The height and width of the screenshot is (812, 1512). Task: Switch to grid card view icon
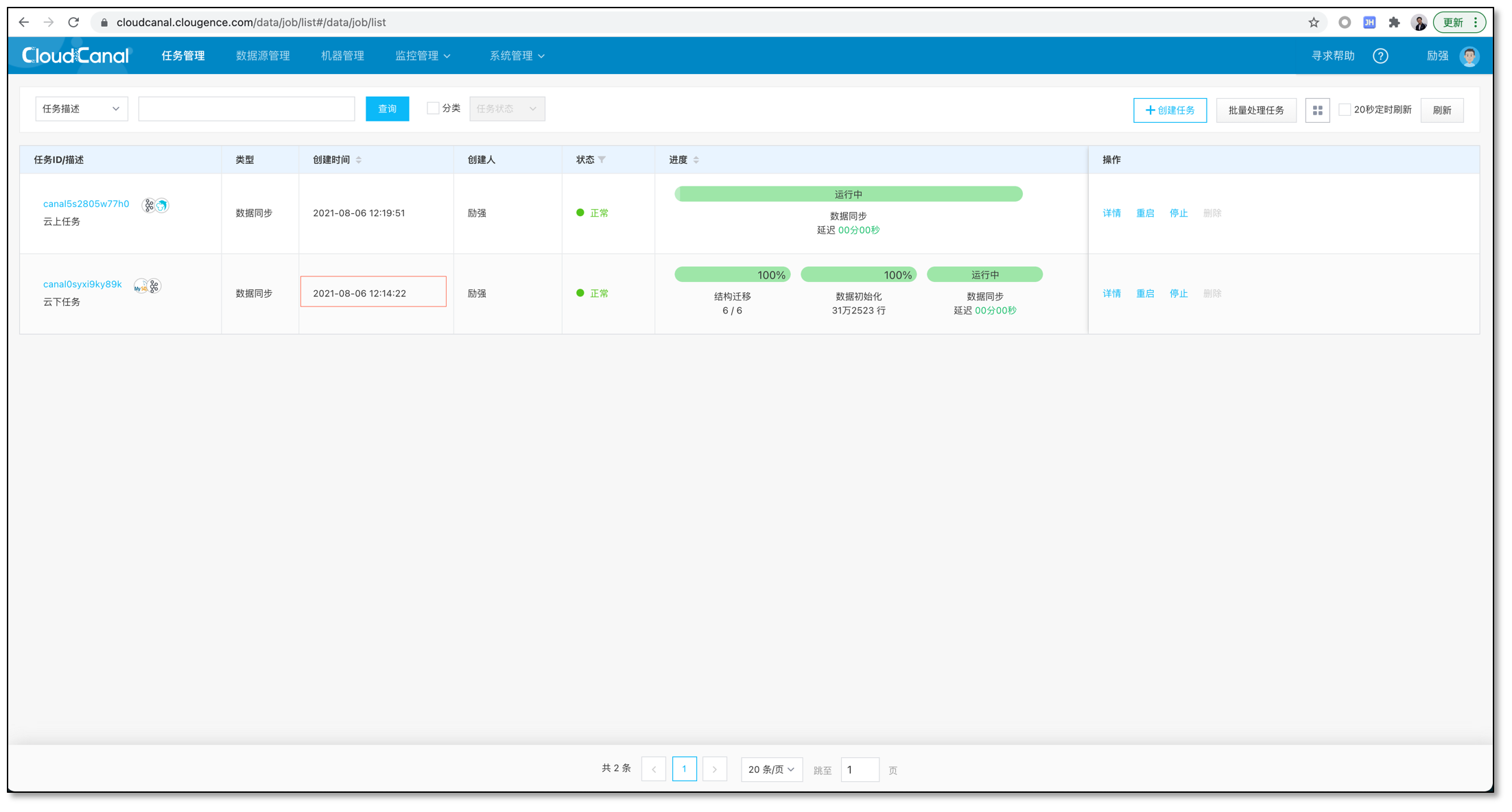[1317, 110]
